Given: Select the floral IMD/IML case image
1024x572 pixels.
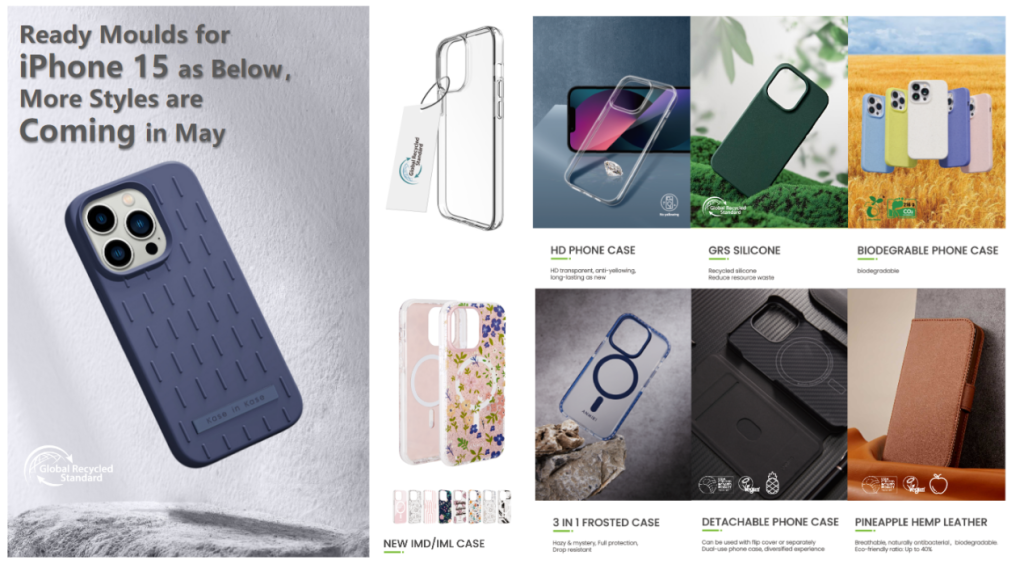Looking at the screenshot, I should point(452,383).
